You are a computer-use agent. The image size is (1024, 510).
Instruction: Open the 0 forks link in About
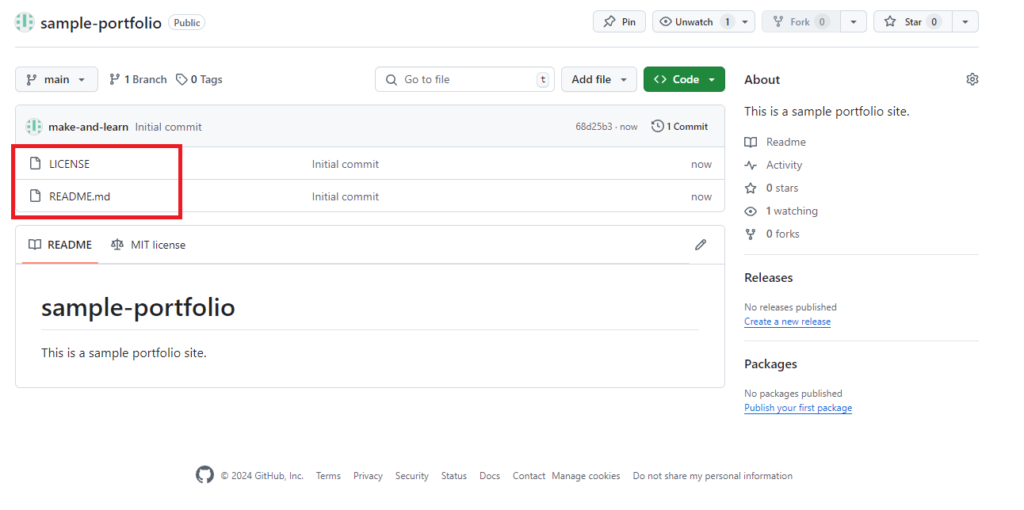pos(772,234)
